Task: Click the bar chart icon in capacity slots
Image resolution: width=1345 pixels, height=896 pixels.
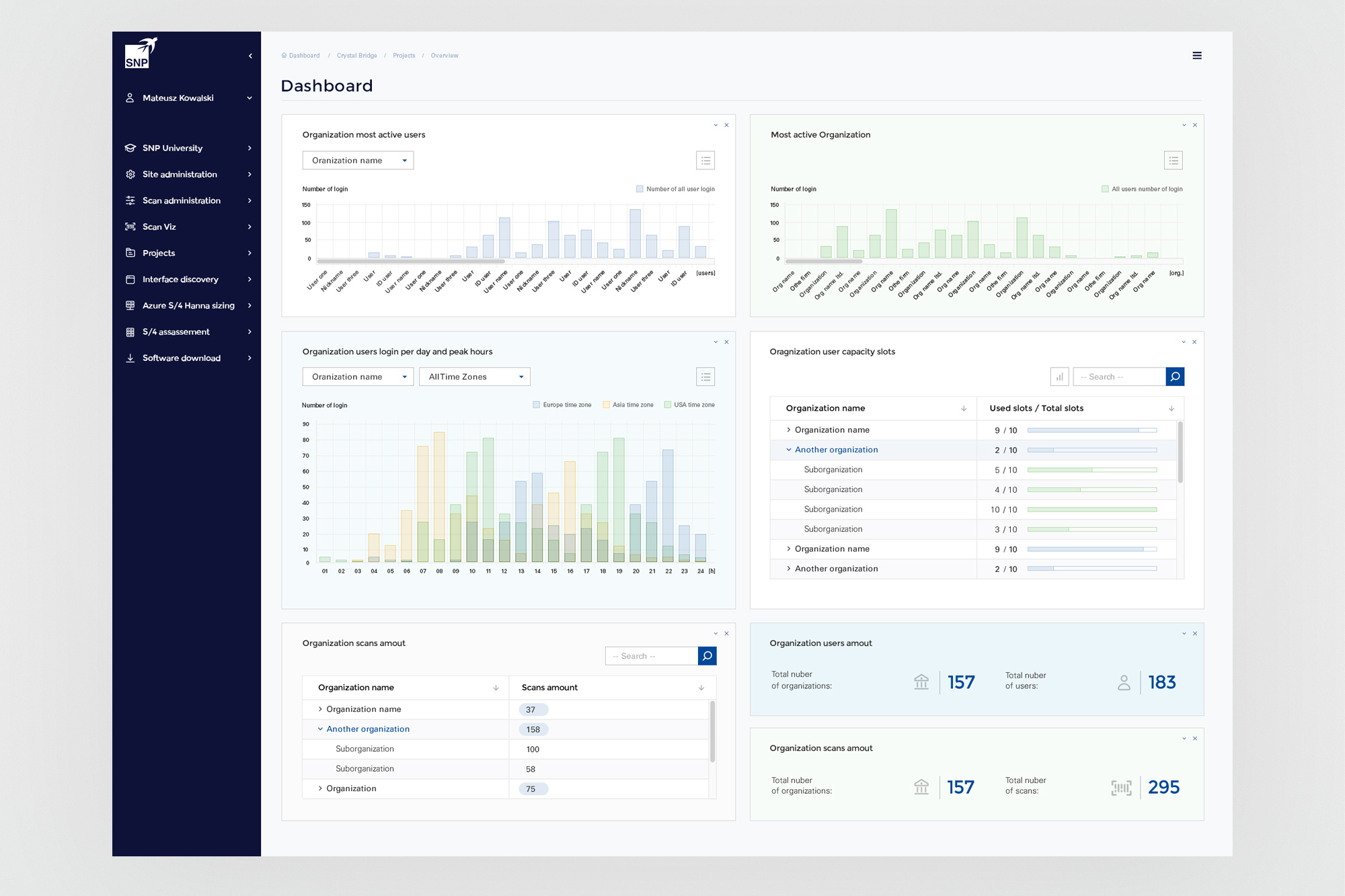Action: coord(1059,377)
